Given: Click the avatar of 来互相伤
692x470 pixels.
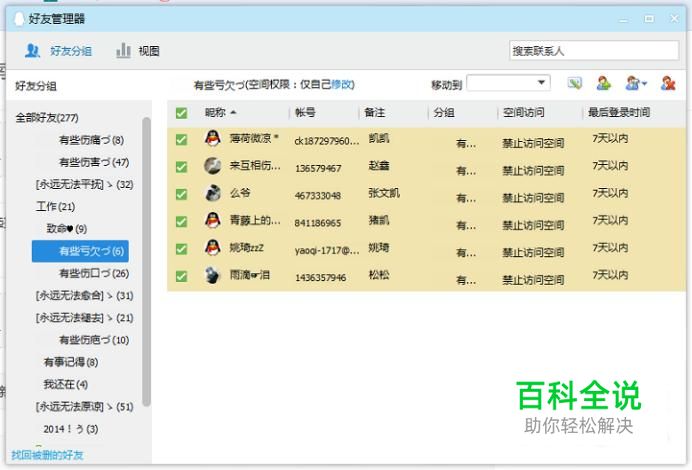Looking at the screenshot, I should click(213, 165).
